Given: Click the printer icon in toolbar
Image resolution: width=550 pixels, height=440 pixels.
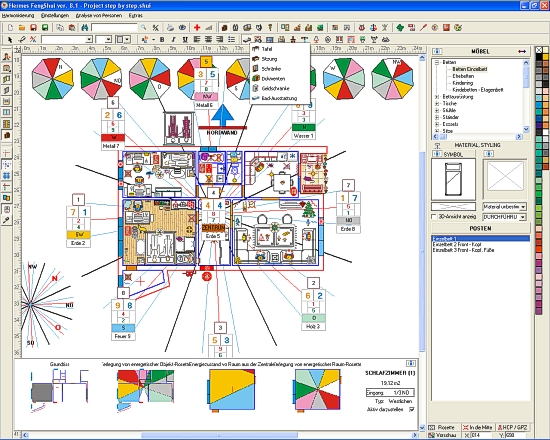Looking at the screenshot, I should [170, 27].
